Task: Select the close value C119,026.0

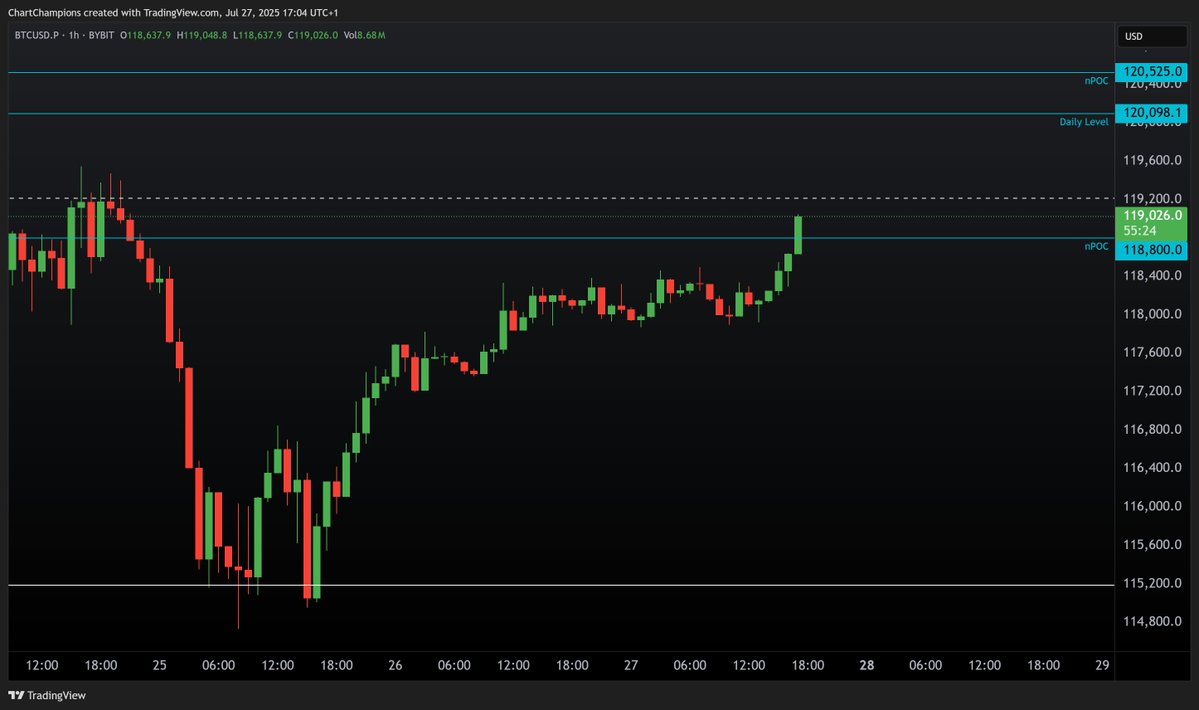Action: click(x=313, y=35)
